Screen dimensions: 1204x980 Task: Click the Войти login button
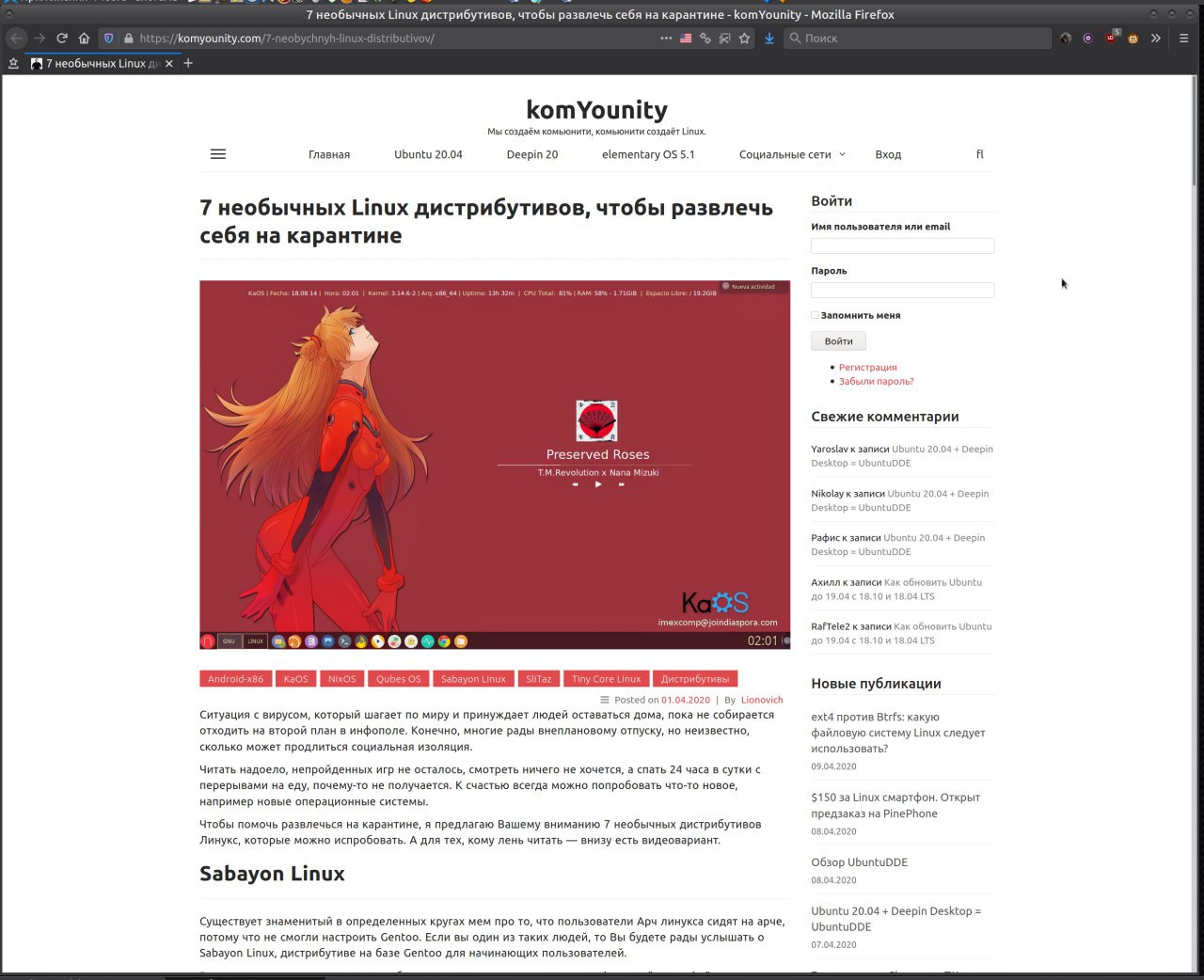tap(838, 341)
